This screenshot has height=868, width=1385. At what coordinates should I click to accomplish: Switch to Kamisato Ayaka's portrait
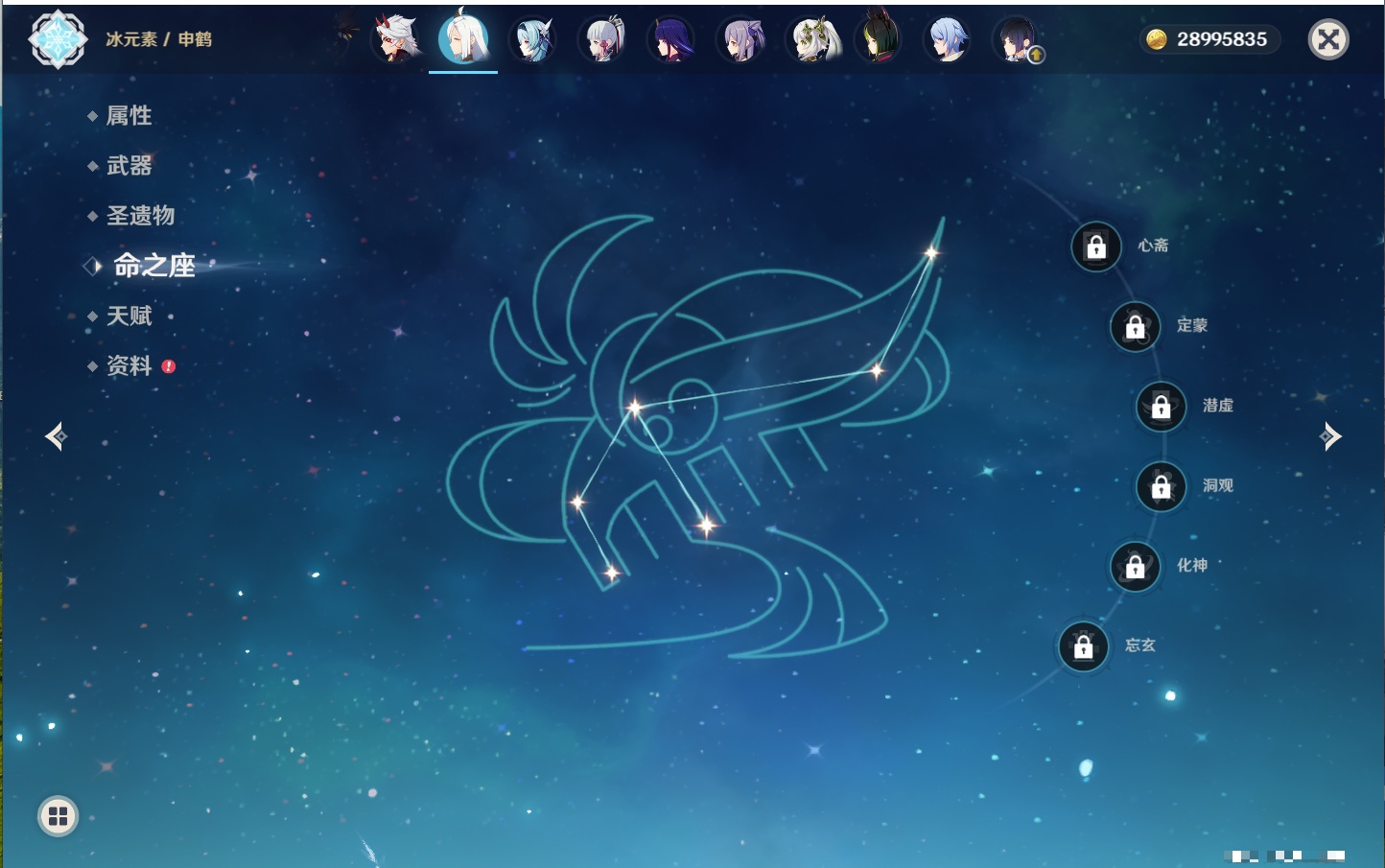coord(601,39)
